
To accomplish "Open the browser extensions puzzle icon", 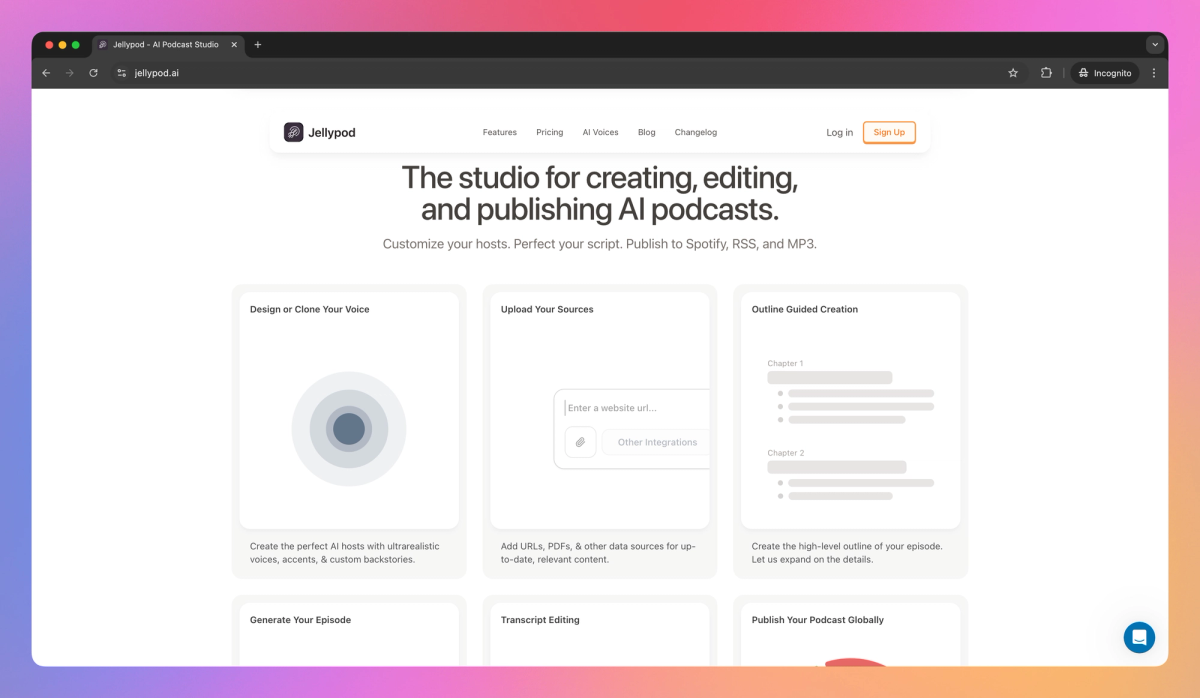I will coord(1046,73).
